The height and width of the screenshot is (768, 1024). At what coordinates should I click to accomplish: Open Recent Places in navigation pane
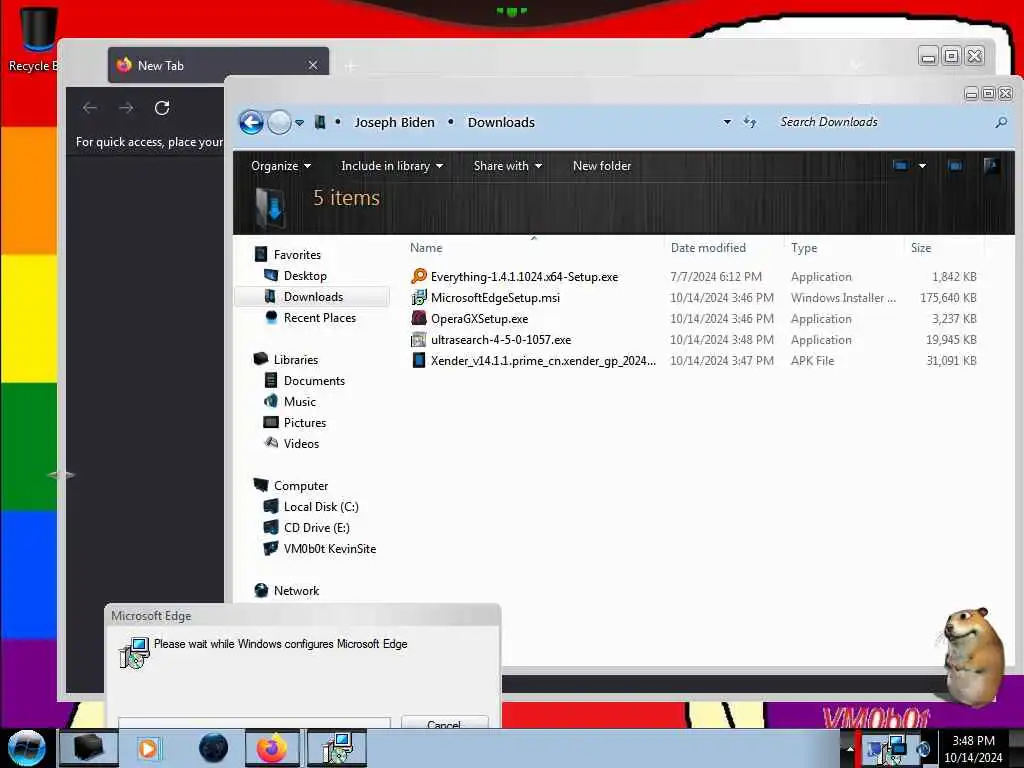coord(319,317)
